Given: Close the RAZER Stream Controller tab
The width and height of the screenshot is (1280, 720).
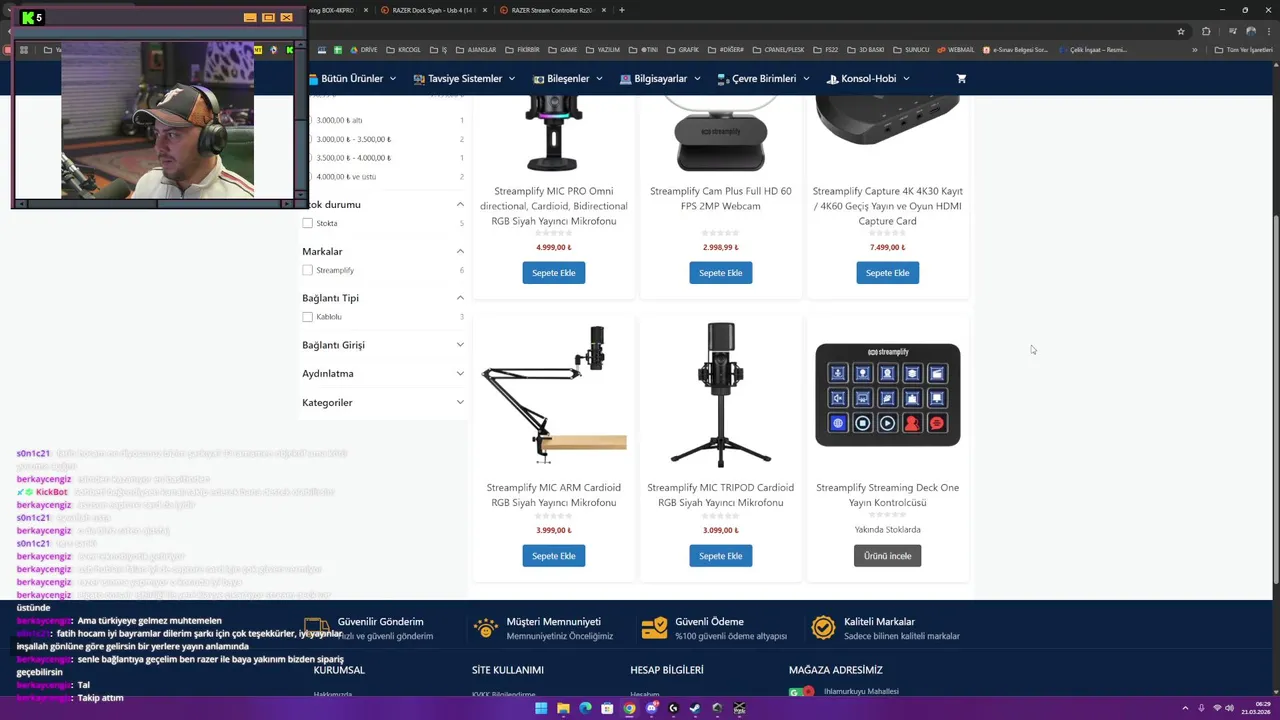Looking at the screenshot, I should pyautogui.click(x=603, y=10).
